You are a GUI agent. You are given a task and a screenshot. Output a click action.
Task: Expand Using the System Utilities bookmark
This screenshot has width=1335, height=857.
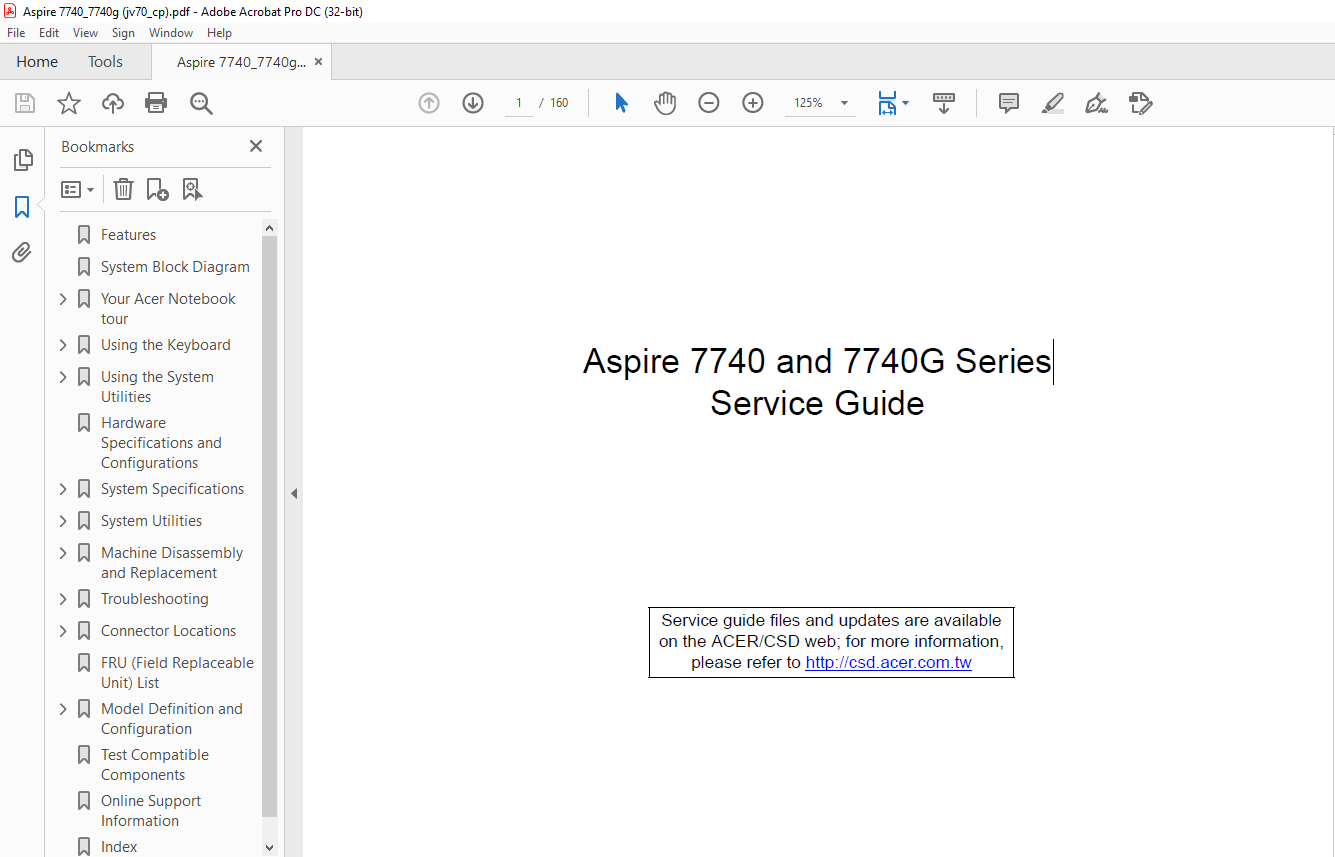click(x=63, y=377)
